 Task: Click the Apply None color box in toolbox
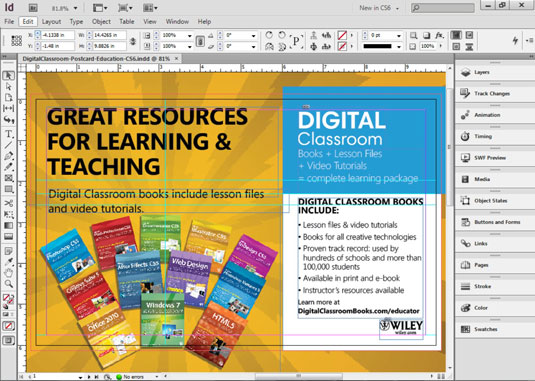pos(9,326)
